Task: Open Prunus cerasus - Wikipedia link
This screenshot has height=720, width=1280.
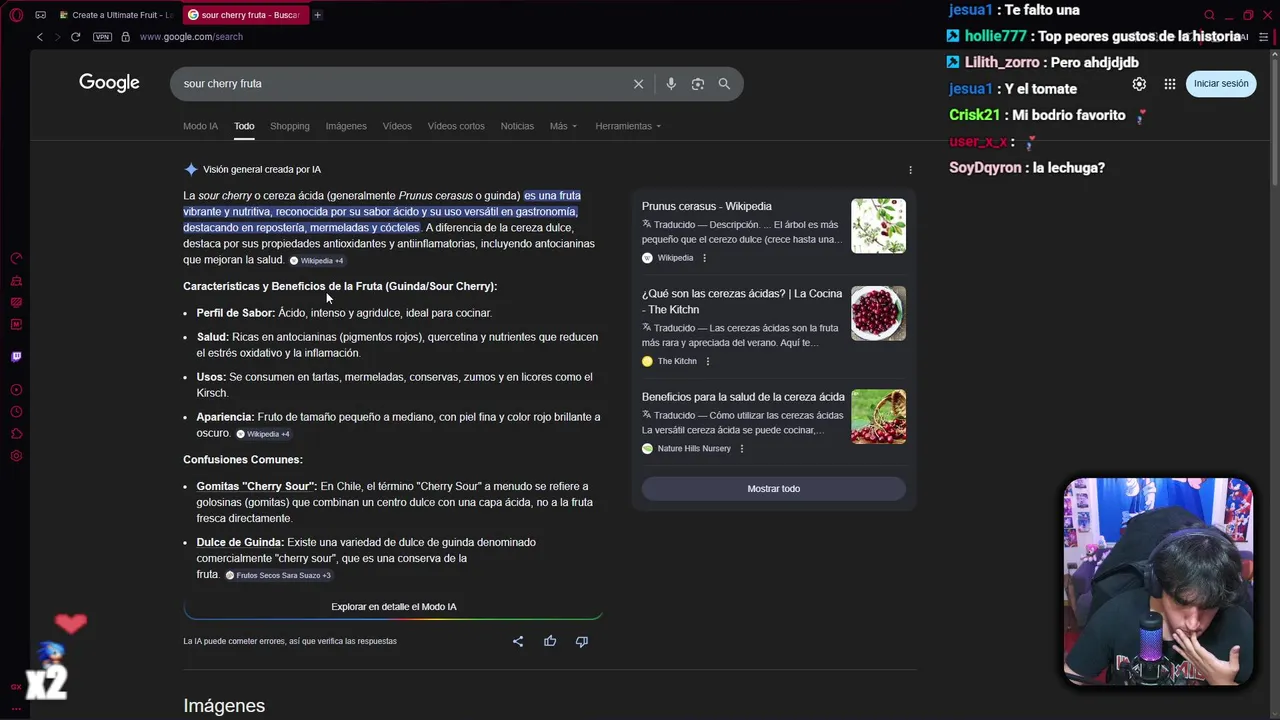Action: pyautogui.click(x=706, y=206)
